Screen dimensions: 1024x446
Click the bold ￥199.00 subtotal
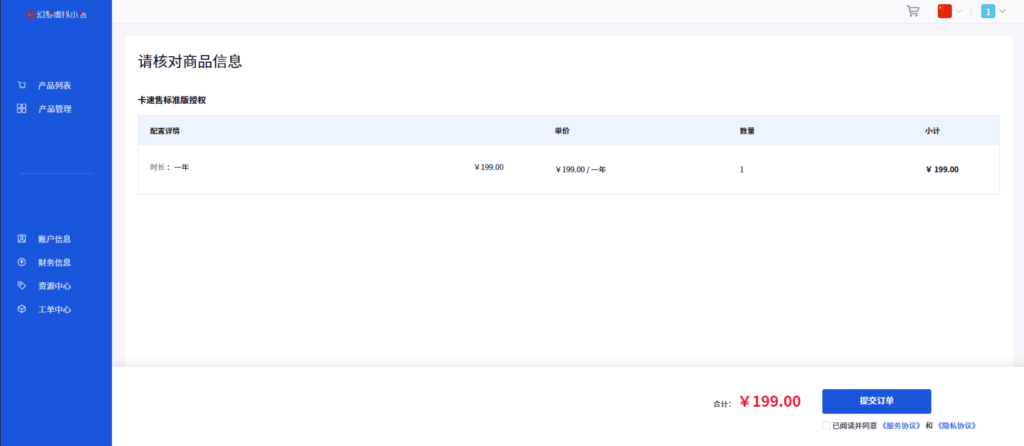[x=942, y=170]
